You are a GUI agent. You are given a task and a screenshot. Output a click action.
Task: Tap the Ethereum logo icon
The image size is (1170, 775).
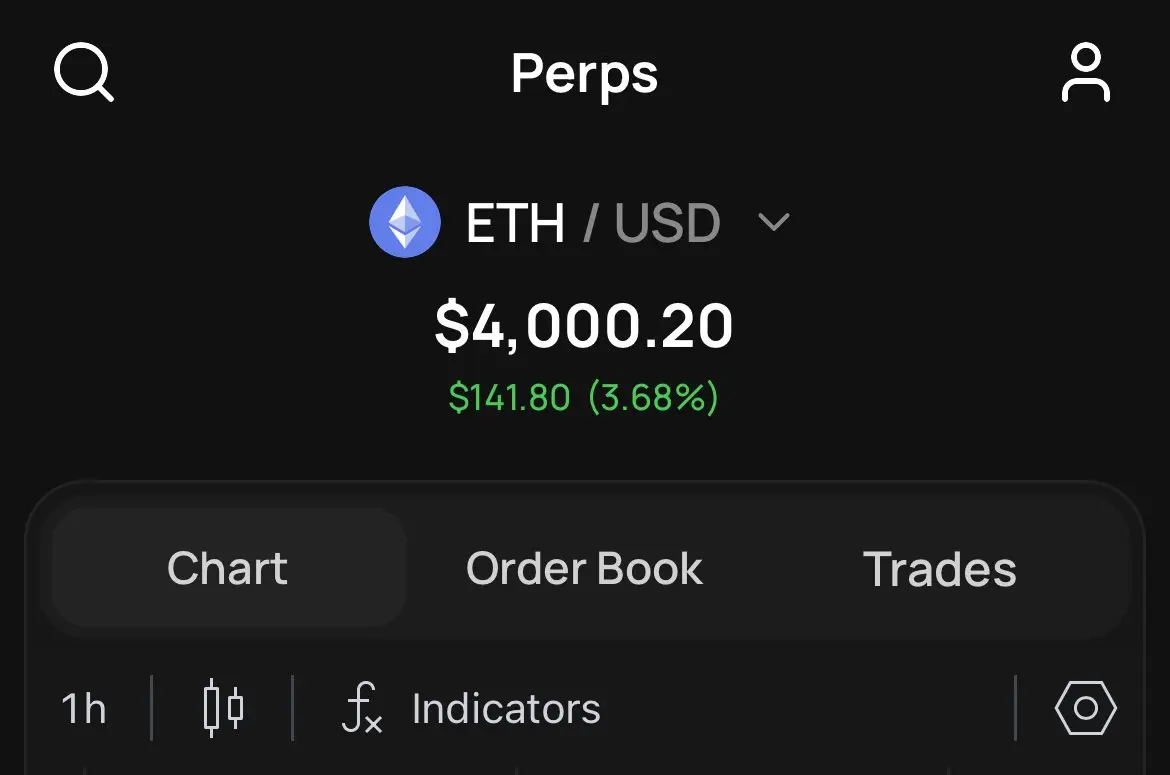click(x=405, y=222)
